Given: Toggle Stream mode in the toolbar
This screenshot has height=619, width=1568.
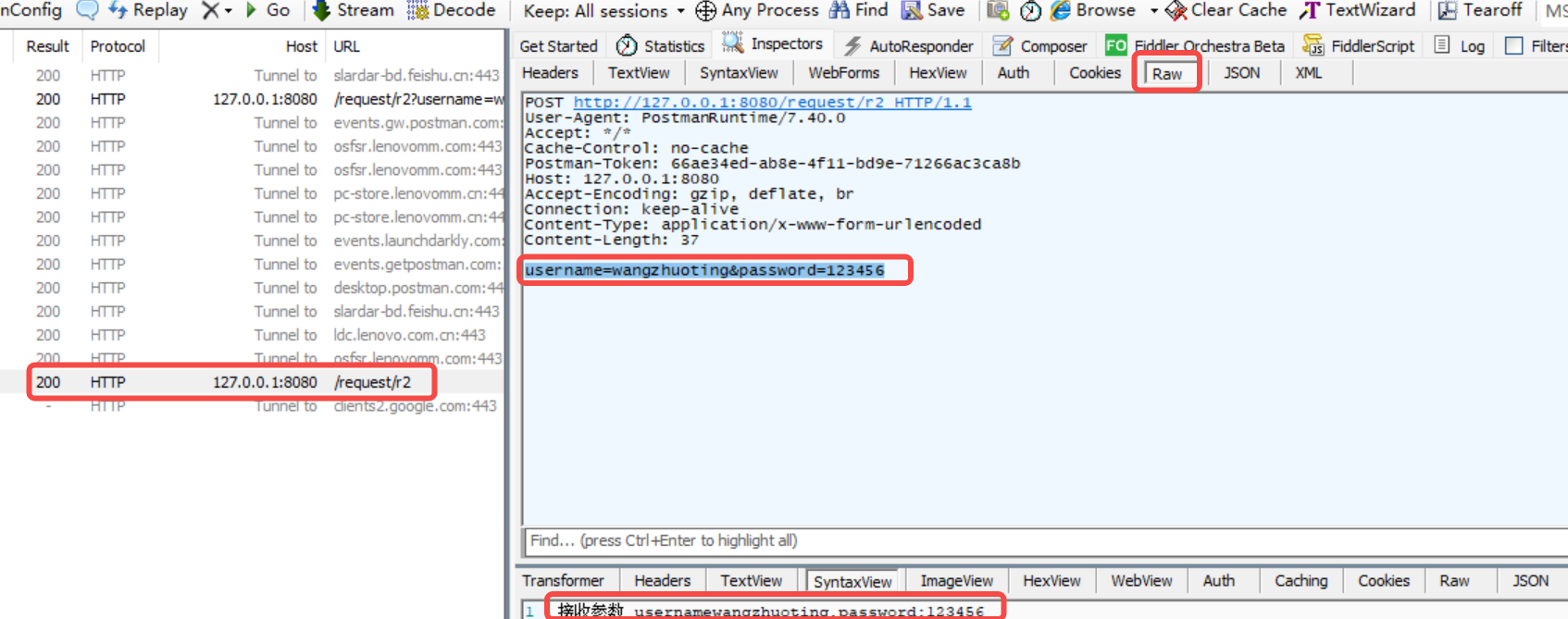Looking at the screenshot, I should coord(354,10).
